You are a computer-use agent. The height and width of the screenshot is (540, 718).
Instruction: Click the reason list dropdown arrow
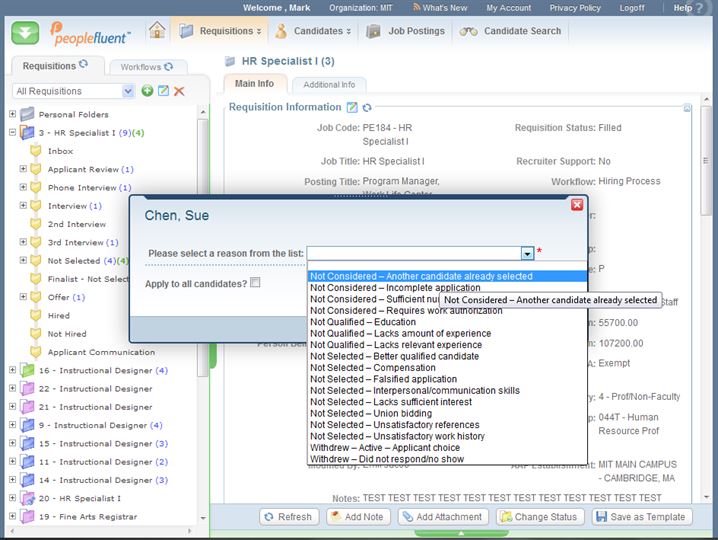pyautogui.click(x=527, y=254)
